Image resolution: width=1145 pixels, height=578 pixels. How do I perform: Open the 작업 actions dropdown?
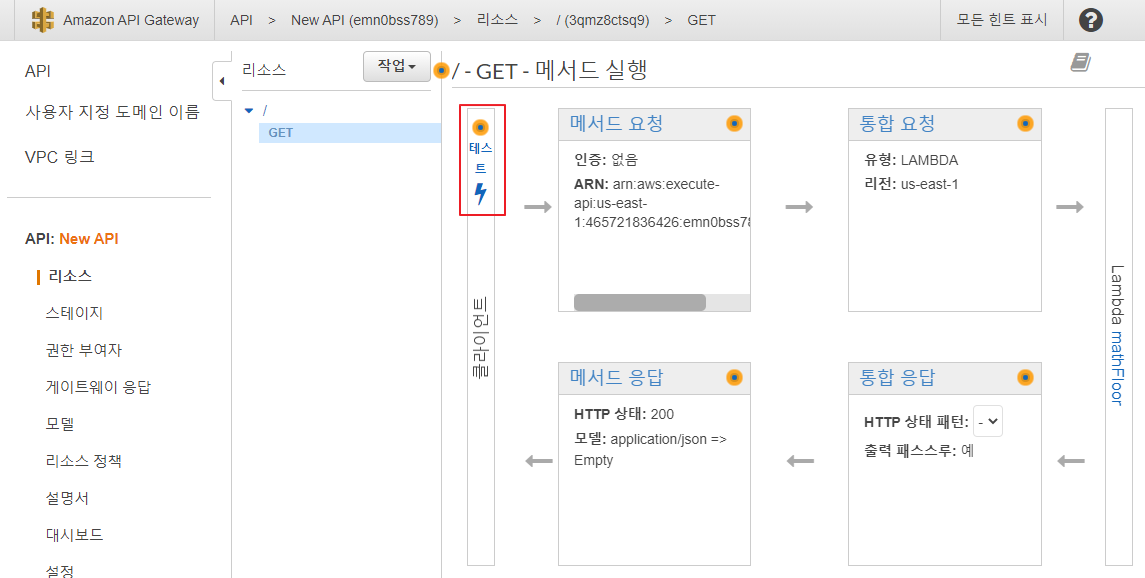(x=397, y=66)
